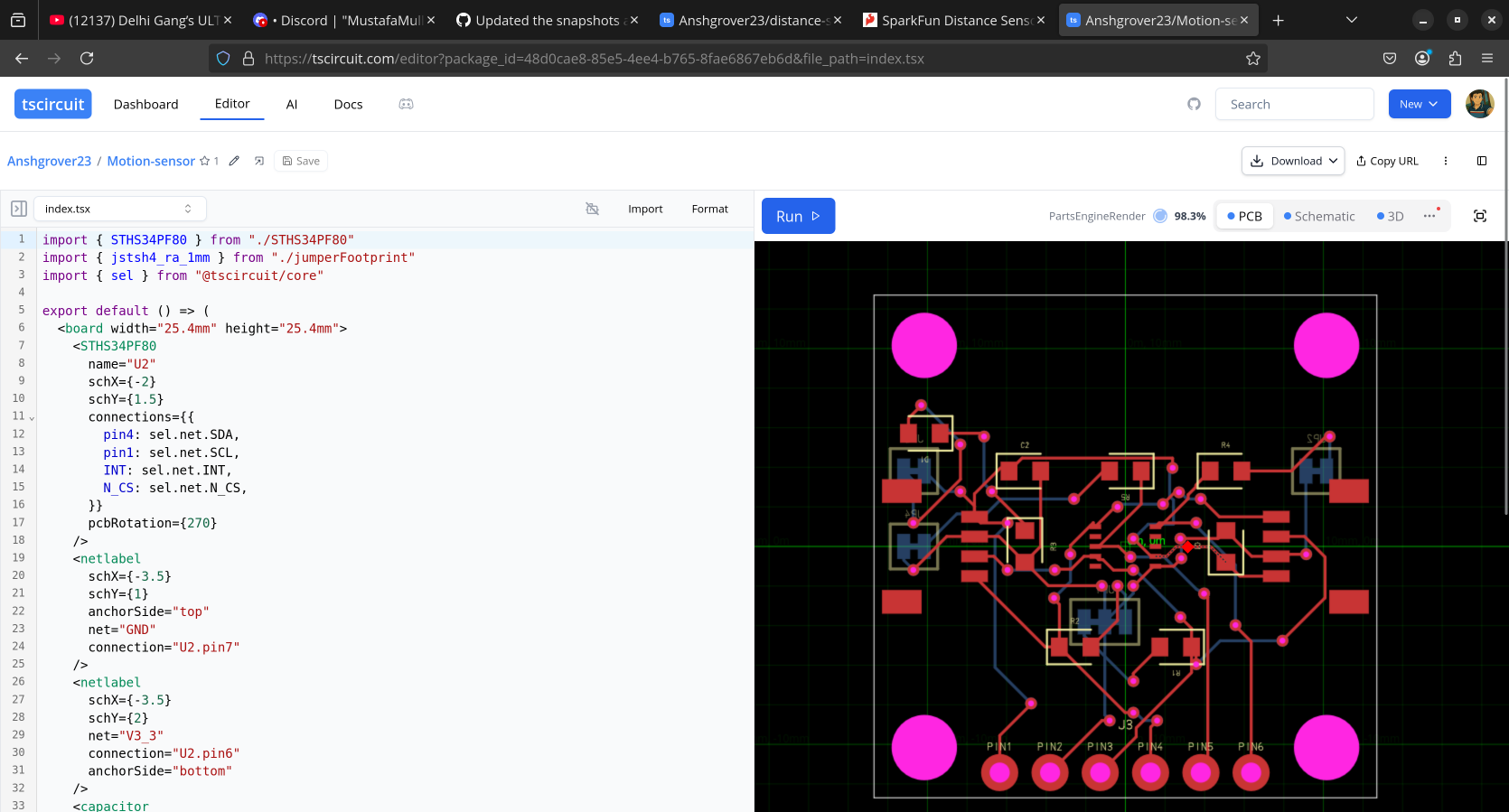Toggle the crossed-out bot icon in editor toolbar

point(592,209)
